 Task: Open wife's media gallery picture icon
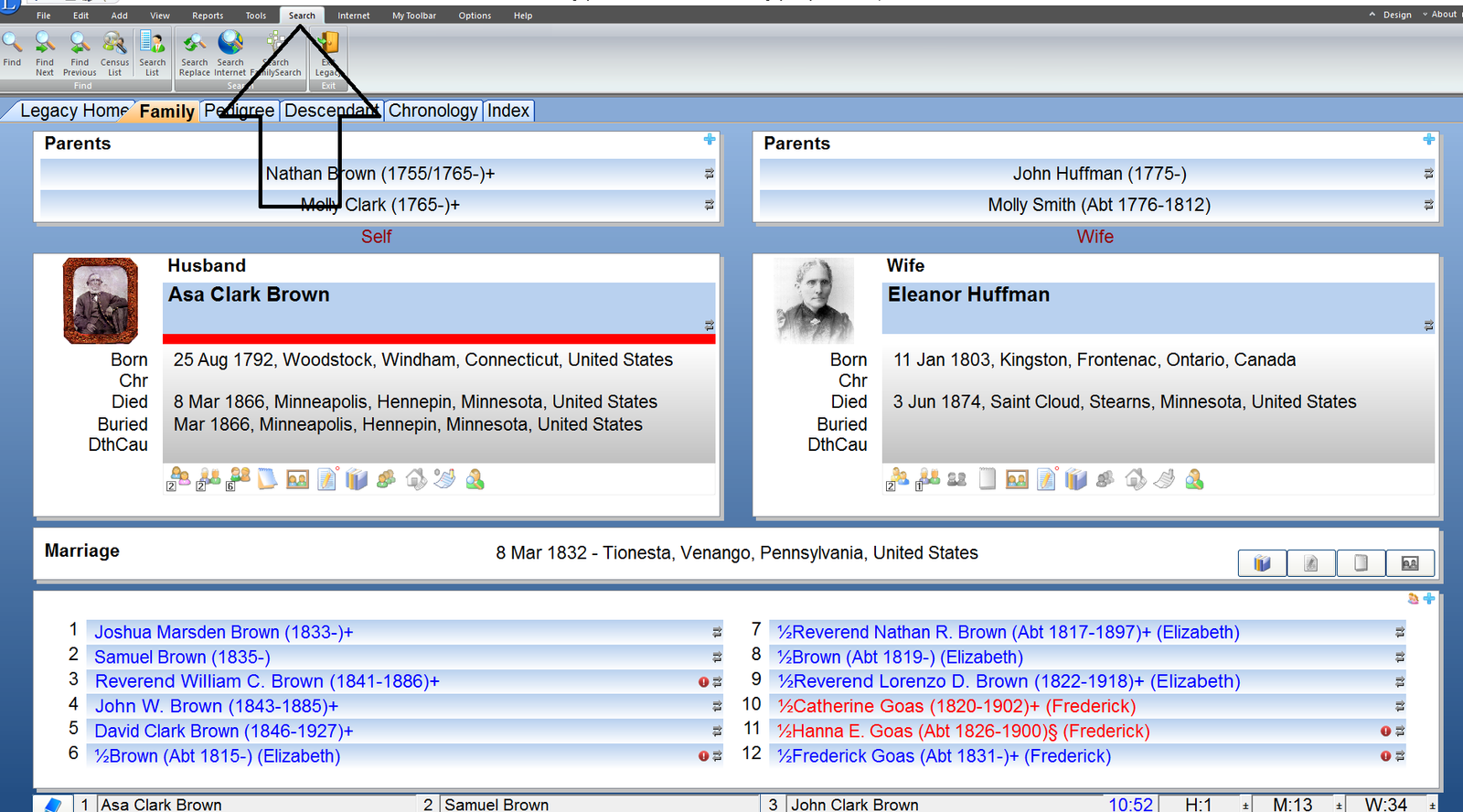(x=1017, y=479)
